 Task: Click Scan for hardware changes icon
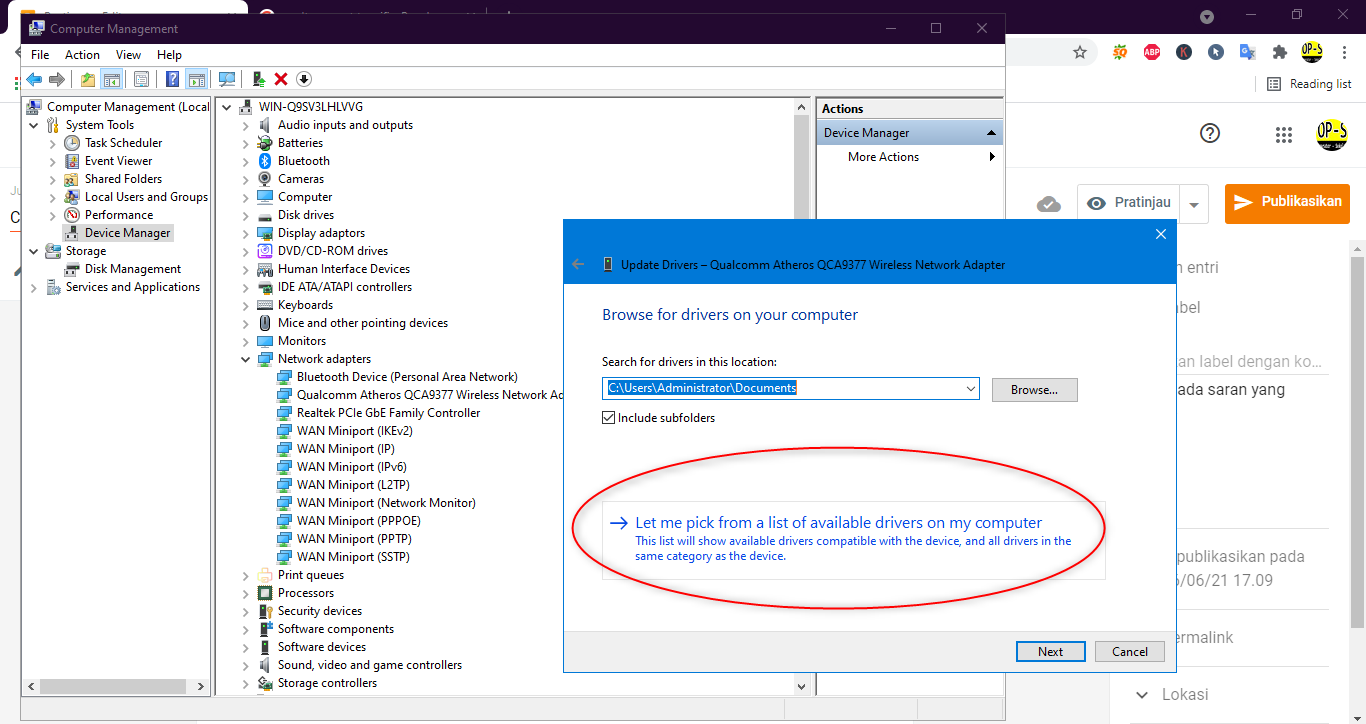click(x=227, y=79)
